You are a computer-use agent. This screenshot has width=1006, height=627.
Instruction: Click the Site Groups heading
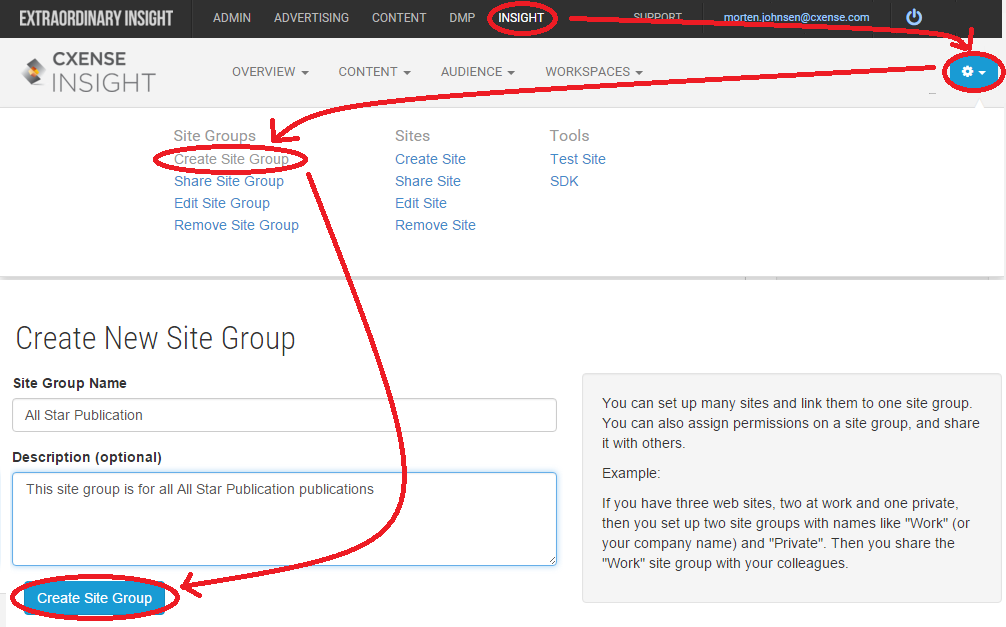[x=214, y=136]
